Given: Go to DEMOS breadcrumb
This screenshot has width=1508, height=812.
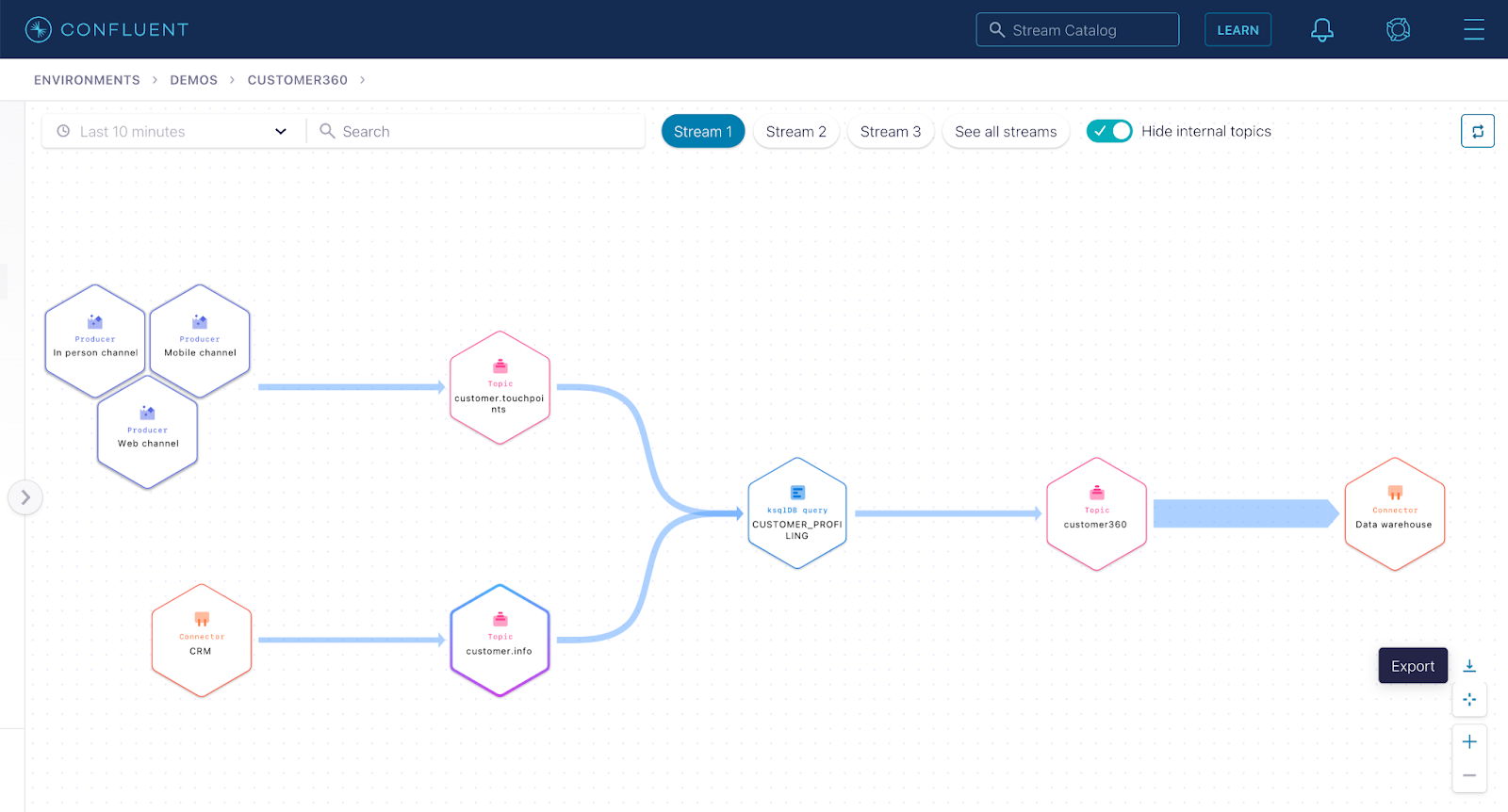Looking at the screenshot, I should (x=193, y=80).
